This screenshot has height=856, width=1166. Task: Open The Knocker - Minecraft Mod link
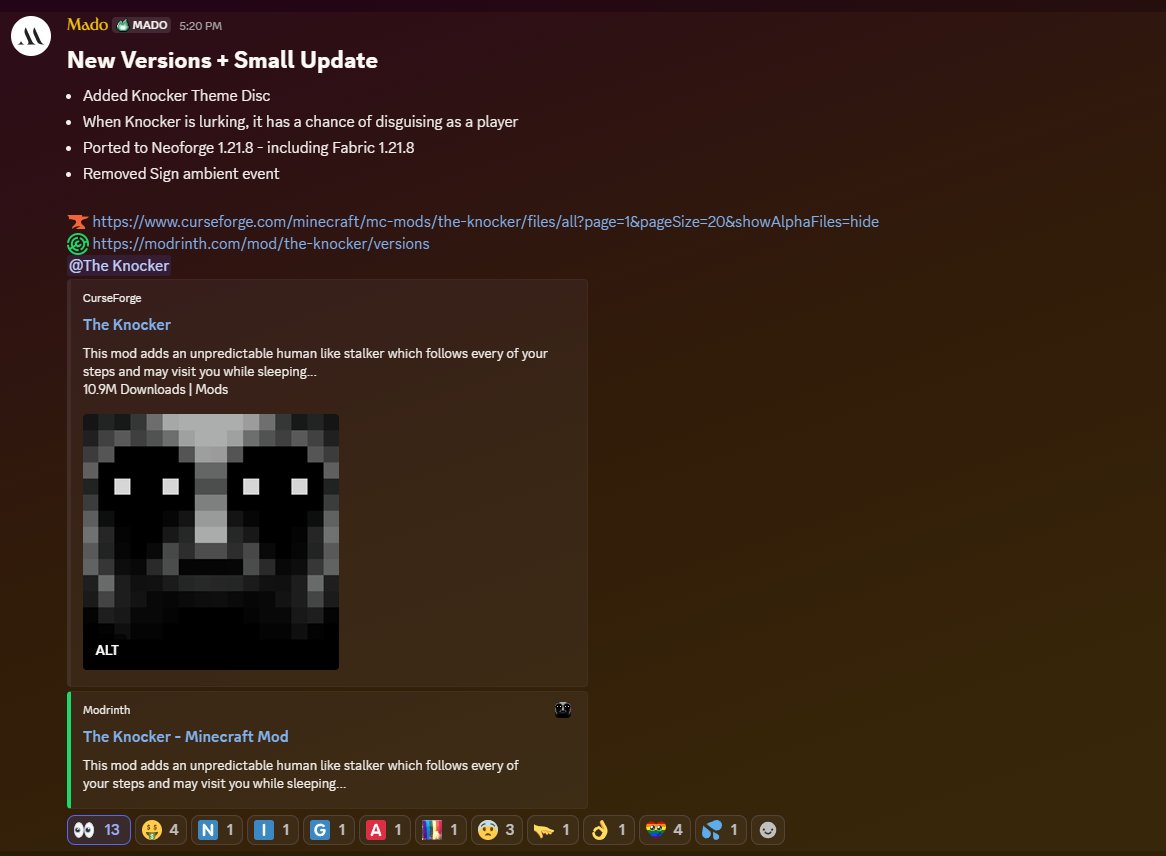point(185,736)
